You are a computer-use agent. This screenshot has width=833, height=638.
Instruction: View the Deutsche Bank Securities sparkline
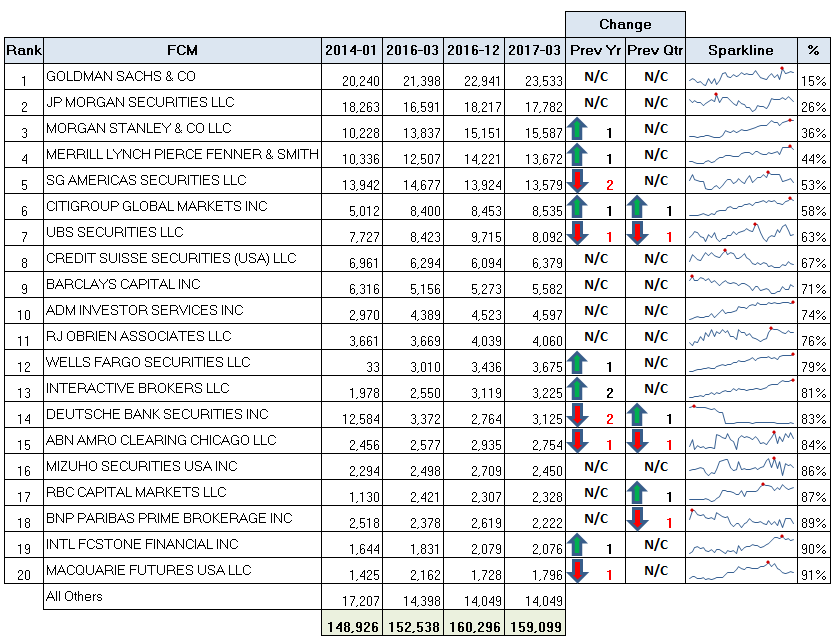coord(742,415)
